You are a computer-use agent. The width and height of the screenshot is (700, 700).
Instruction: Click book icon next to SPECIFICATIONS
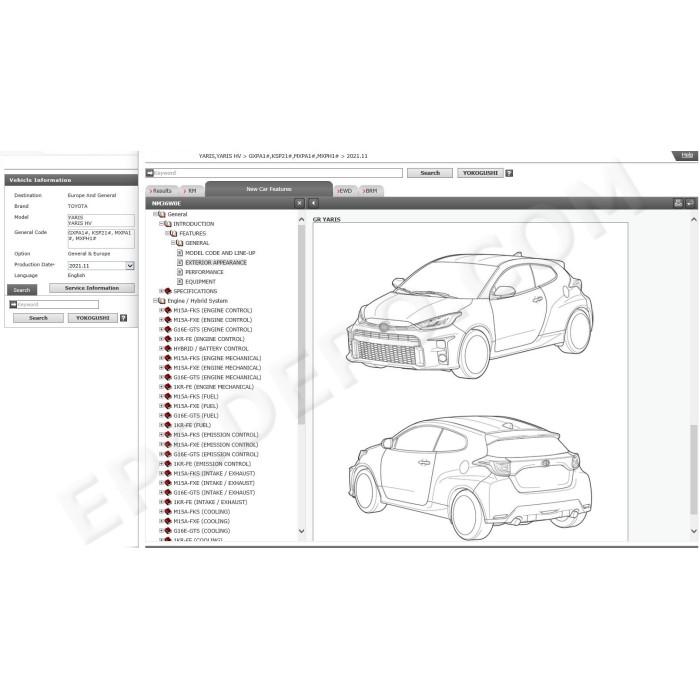[x=168, y=291]
